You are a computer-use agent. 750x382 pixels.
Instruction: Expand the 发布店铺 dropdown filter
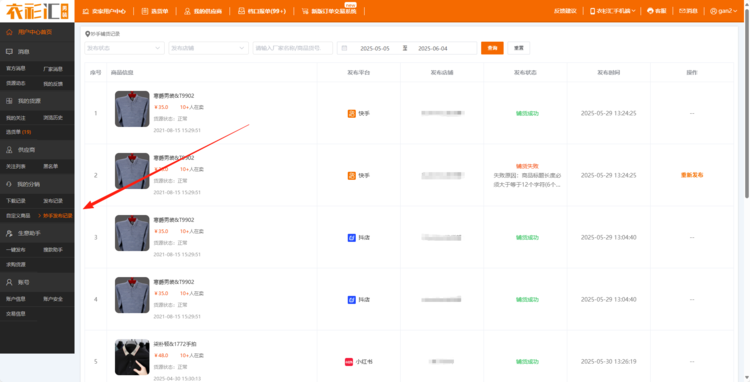click(209, 48)
